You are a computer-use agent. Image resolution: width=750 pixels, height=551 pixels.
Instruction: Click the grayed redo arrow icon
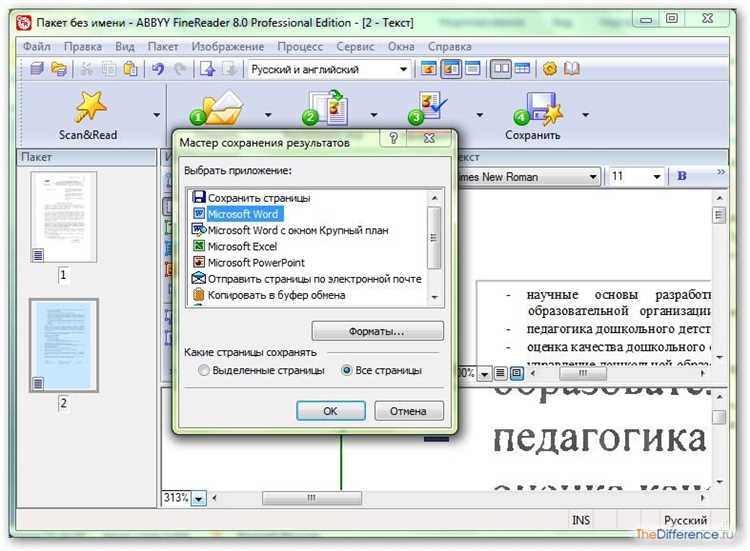pos(180,69)
